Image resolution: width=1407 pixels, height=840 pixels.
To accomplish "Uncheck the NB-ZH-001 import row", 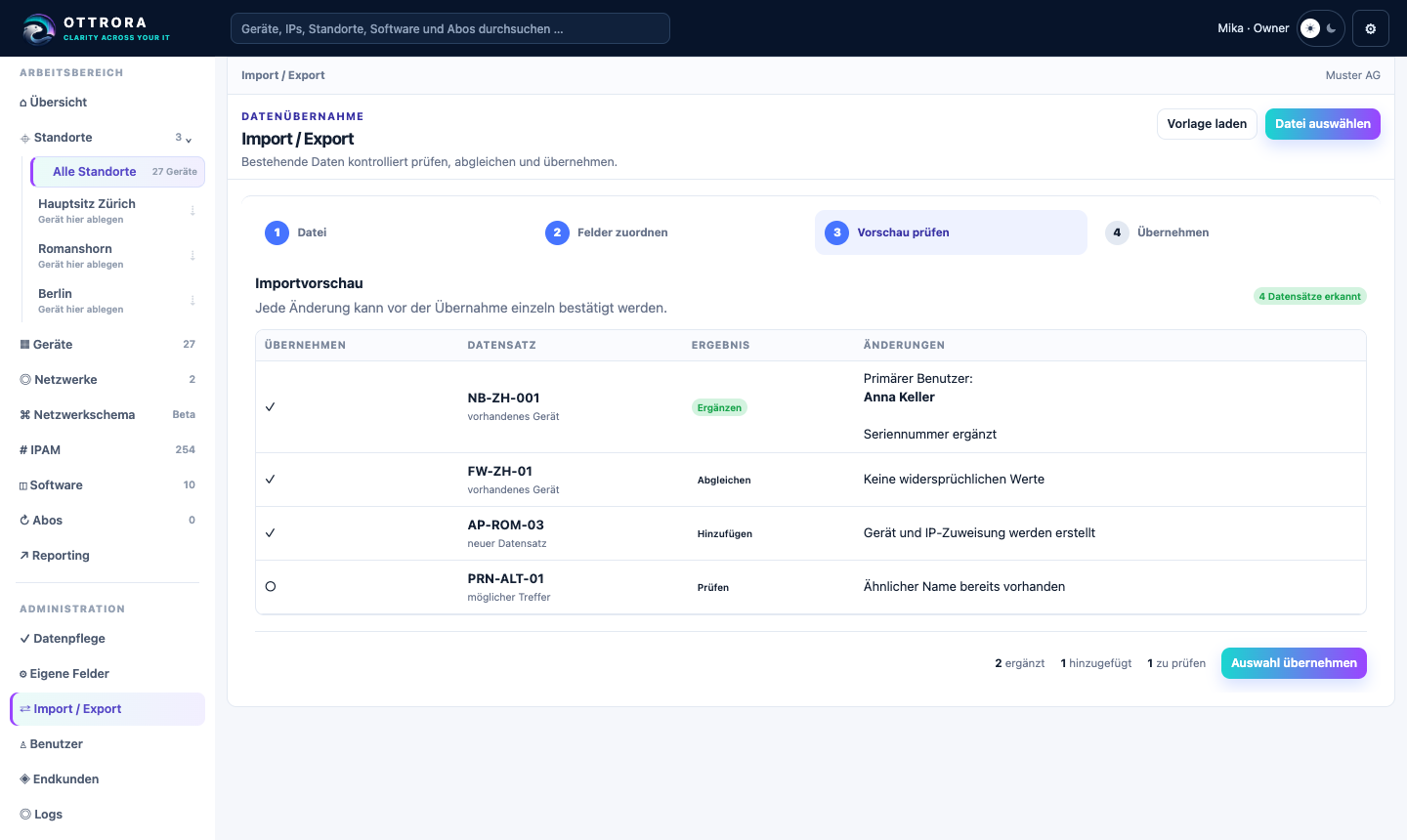I will click(x=271, y=407).
